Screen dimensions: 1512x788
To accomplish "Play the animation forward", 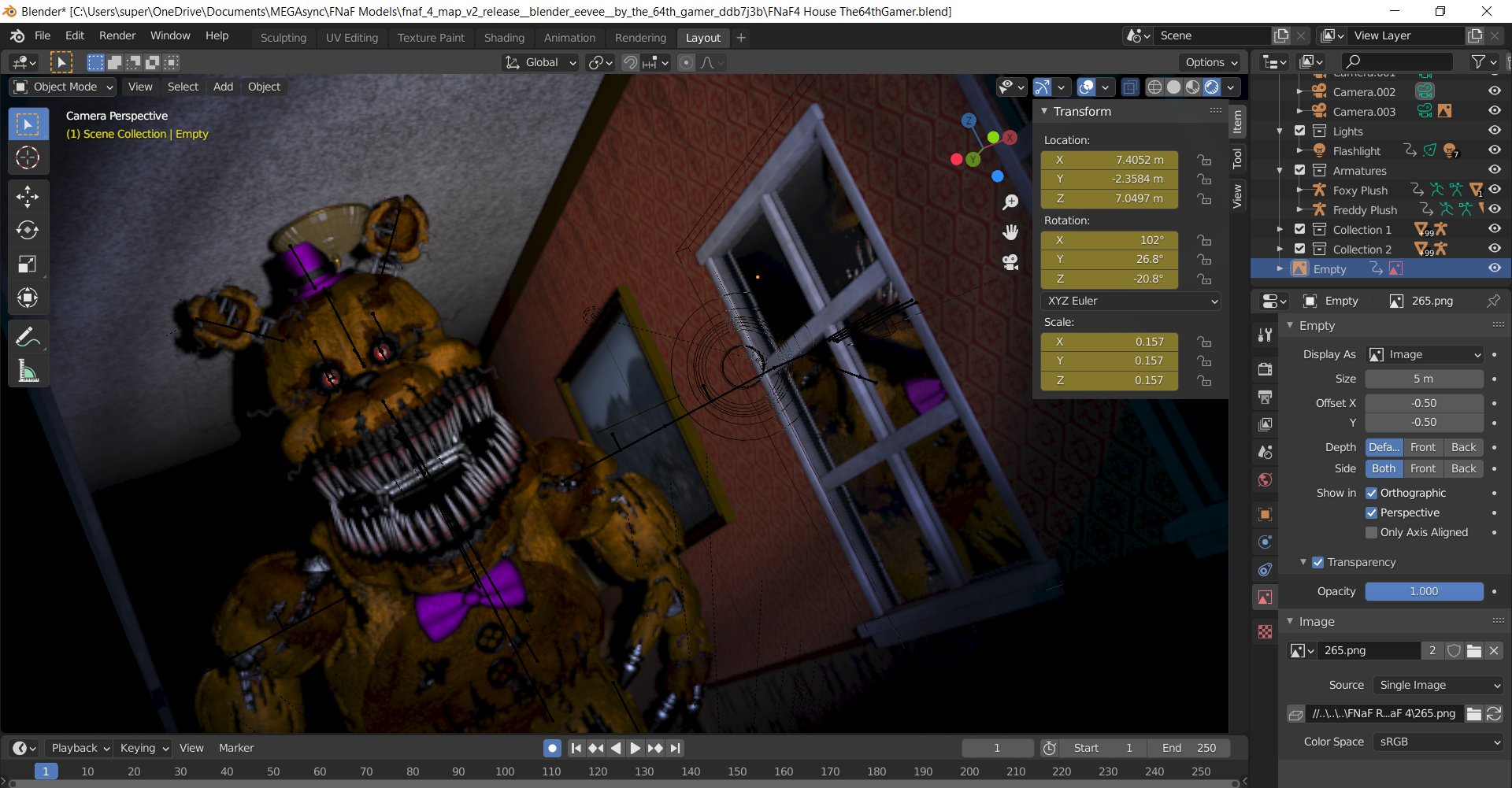I will (x=635, y=749).
